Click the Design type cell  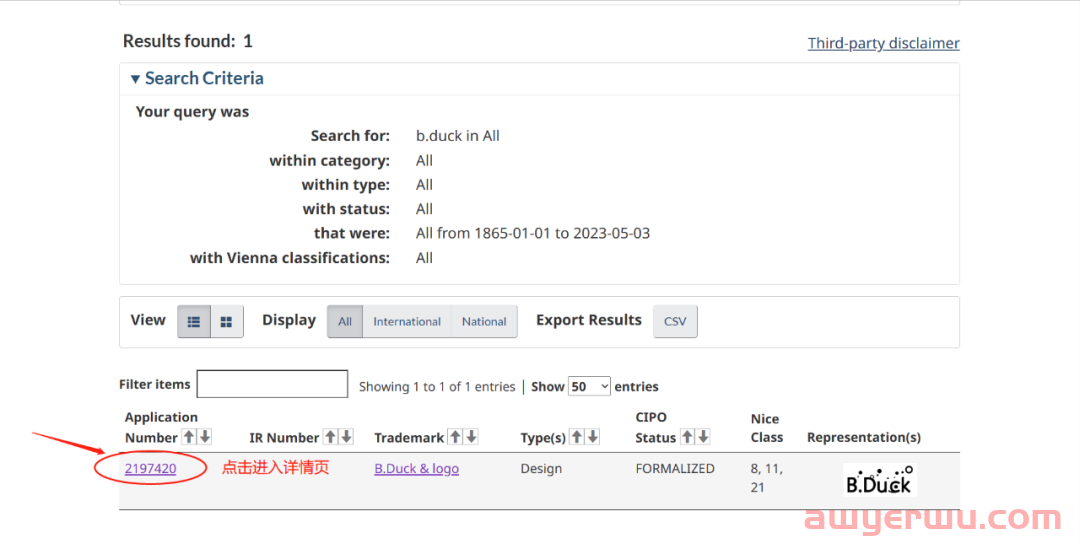click(x=541, y=468)
